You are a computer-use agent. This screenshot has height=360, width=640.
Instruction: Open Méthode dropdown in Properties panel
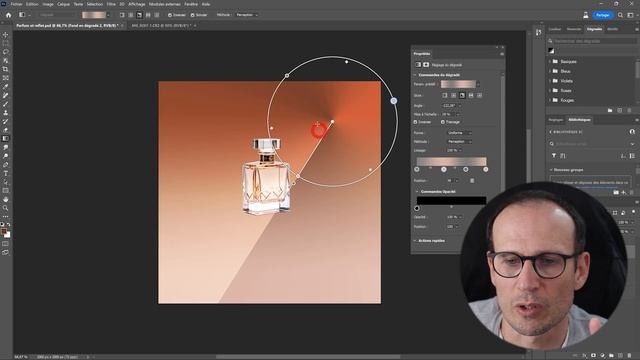460,142
